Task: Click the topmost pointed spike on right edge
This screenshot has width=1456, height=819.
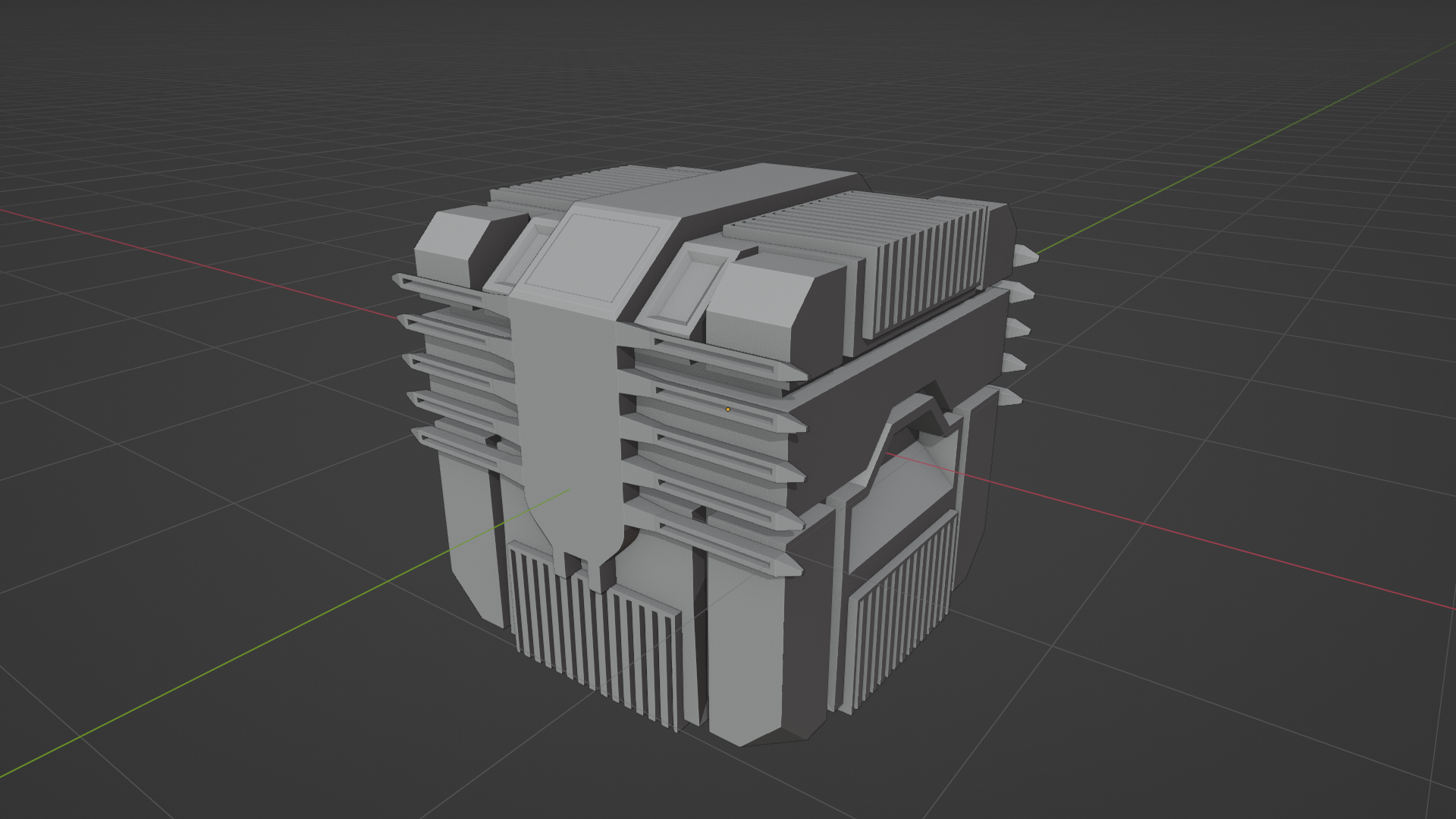Action: pos(1025,256)
